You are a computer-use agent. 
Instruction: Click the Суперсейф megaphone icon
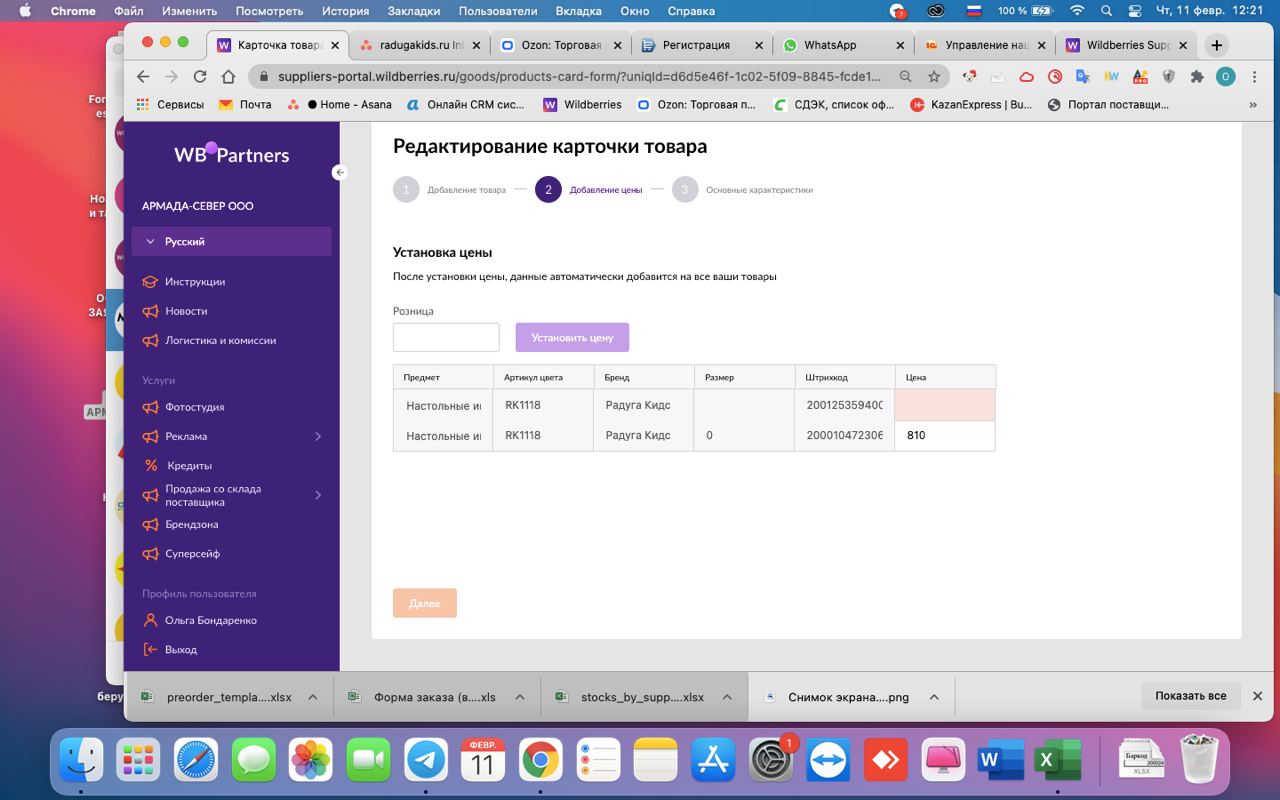pos(150,553)
